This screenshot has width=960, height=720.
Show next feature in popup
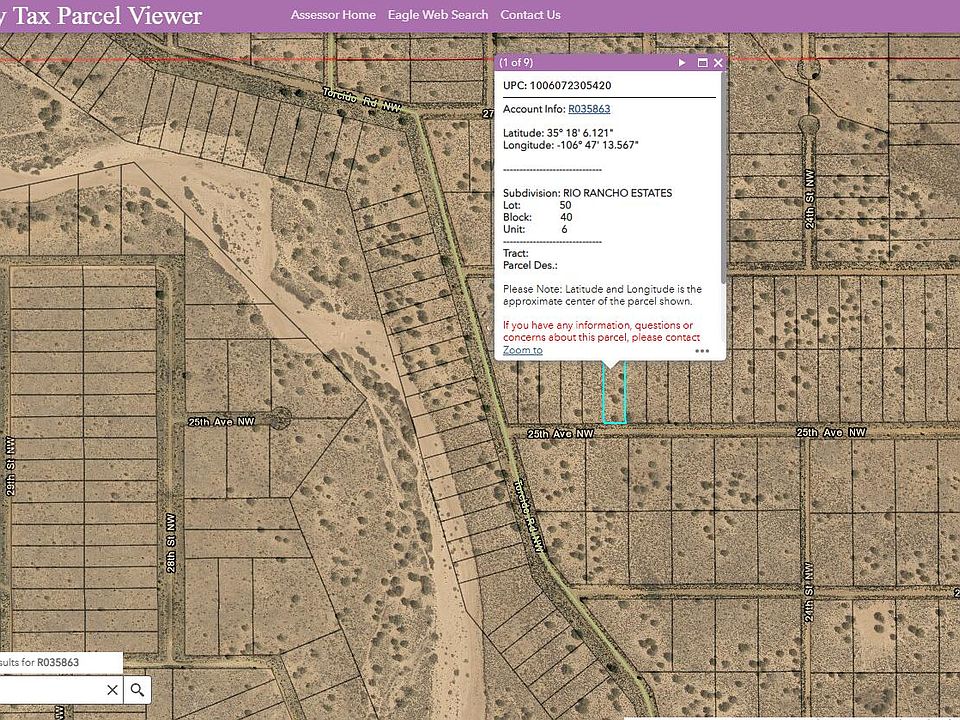click(x=682, y=62)
